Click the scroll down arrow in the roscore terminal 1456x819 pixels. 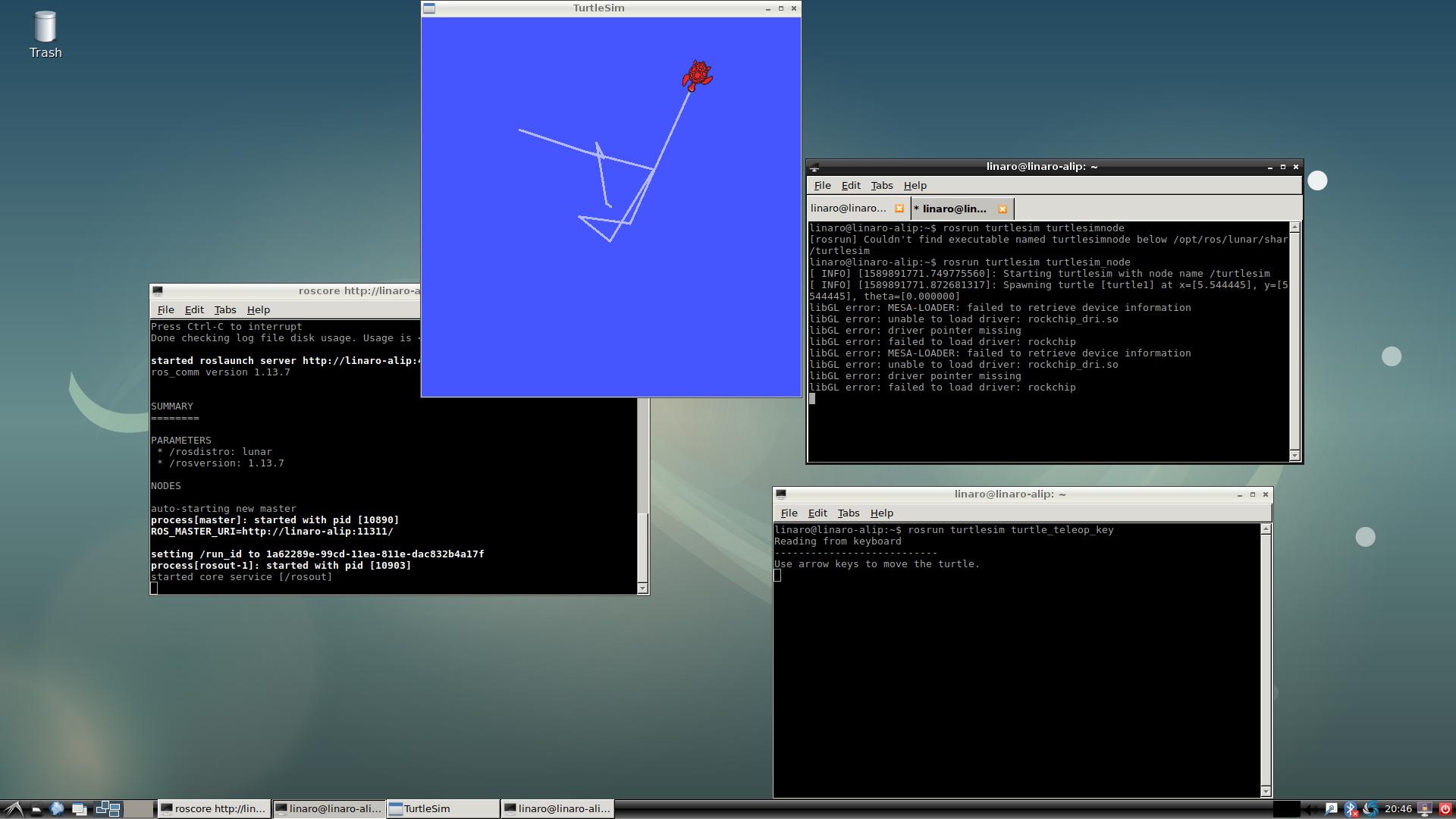(642, 588)
